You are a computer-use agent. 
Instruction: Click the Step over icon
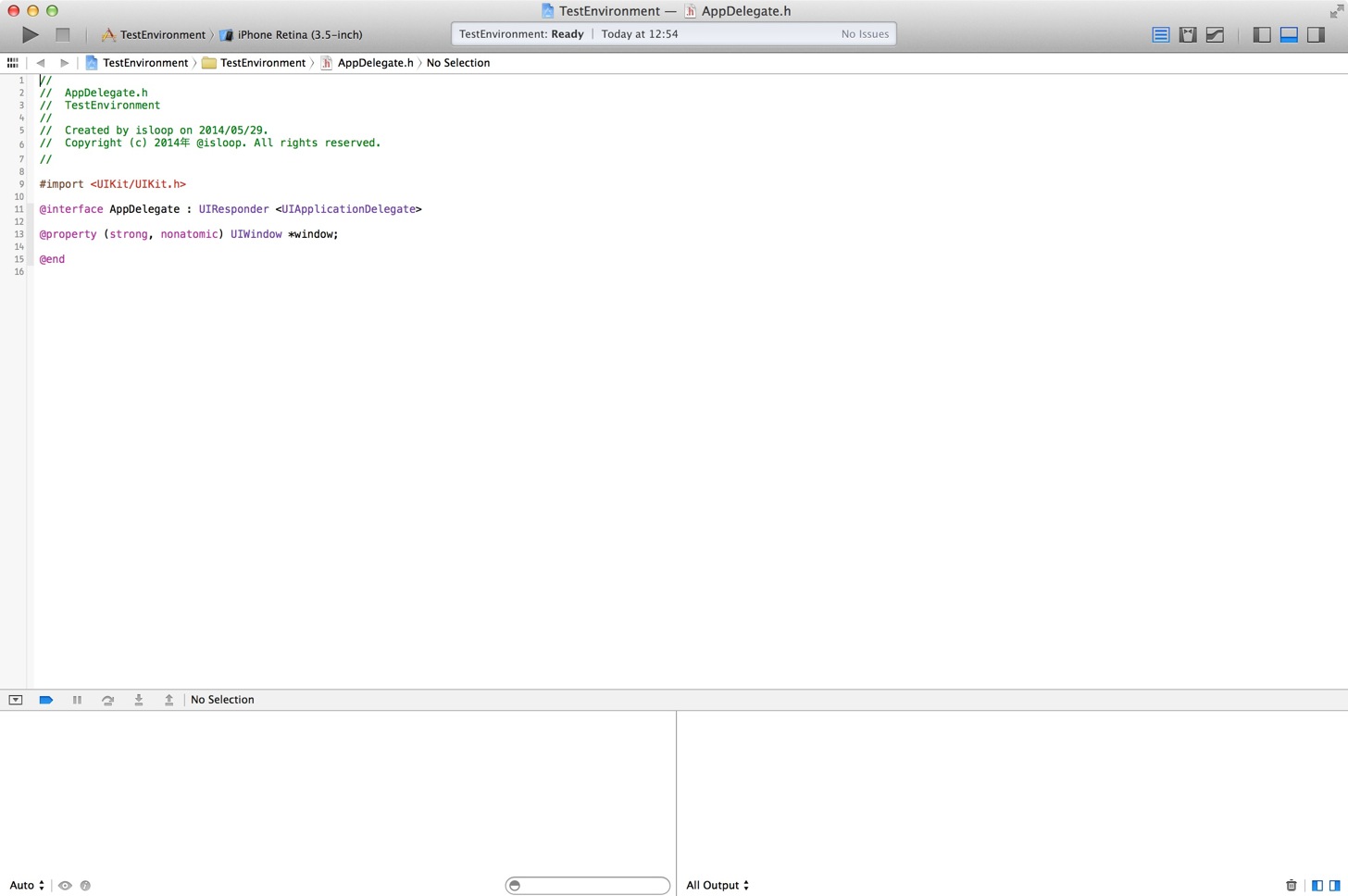coord(107,700)
